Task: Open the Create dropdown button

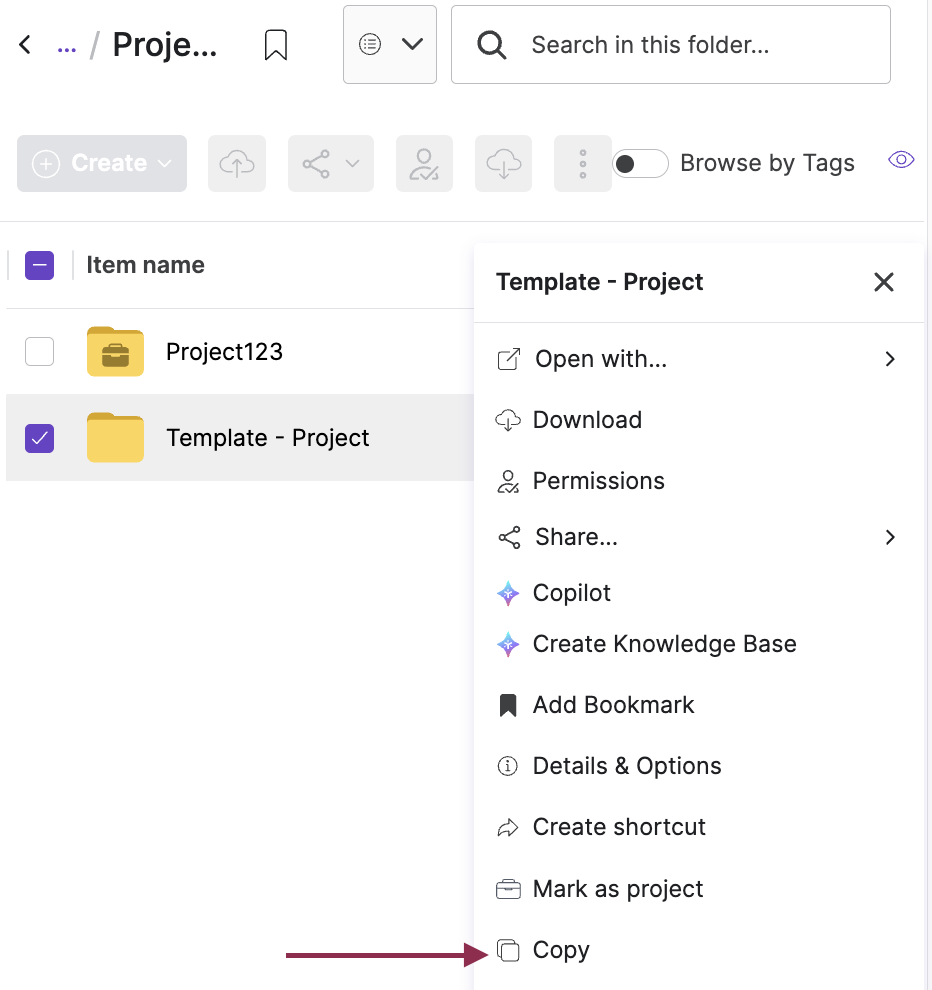Action: pos(102,163)
